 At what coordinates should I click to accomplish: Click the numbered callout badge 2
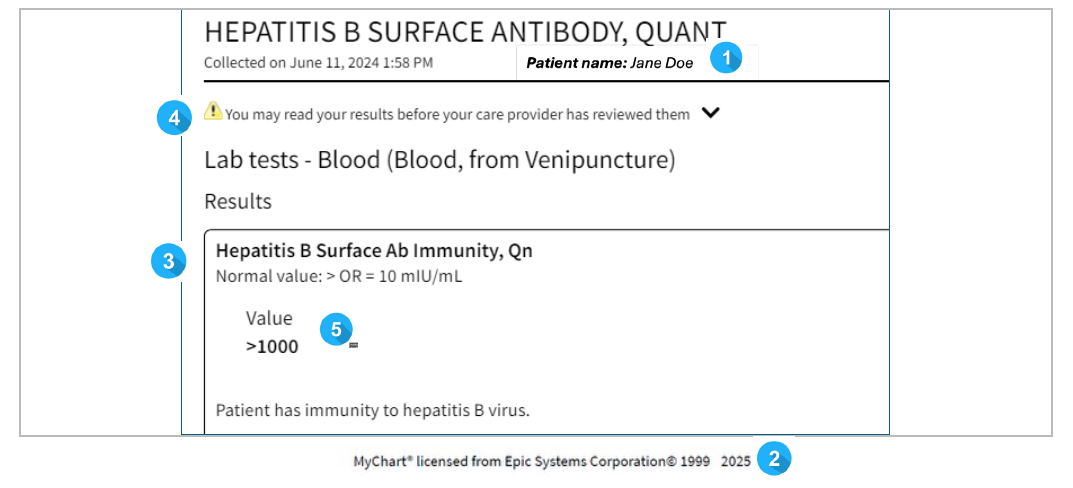[773, 459]
